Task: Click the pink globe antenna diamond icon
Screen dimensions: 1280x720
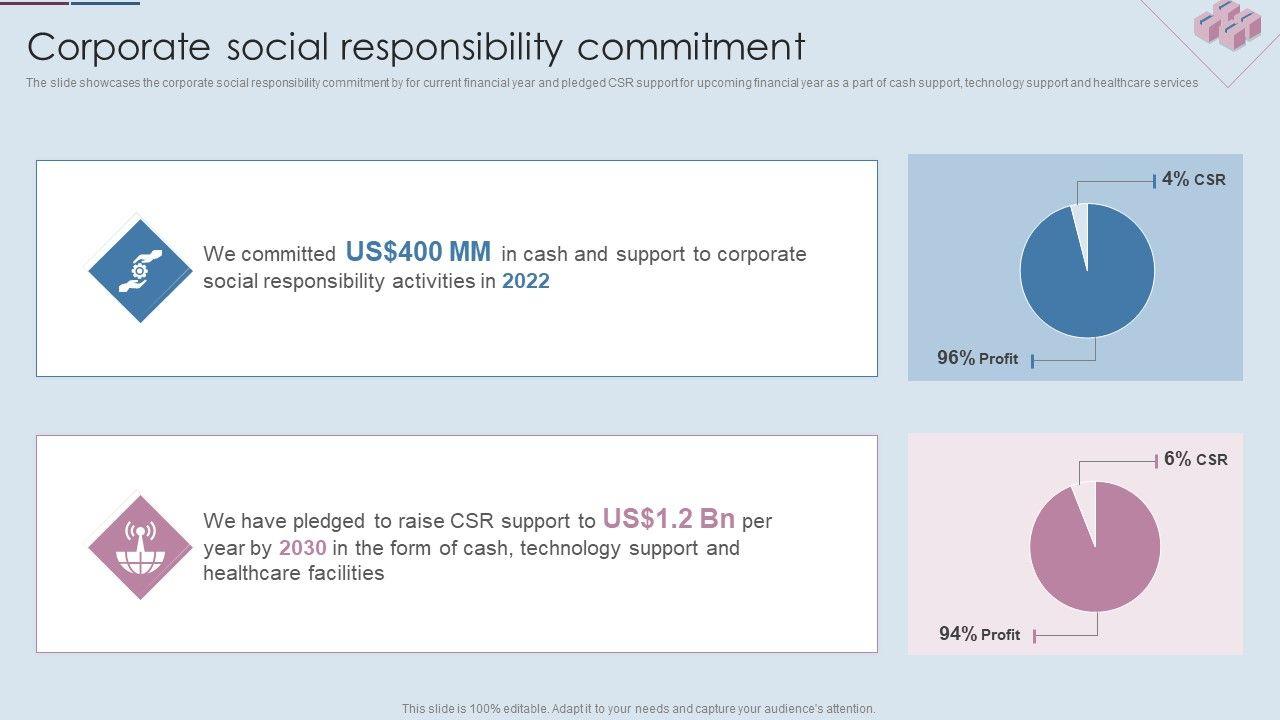Action: [139, 546]
